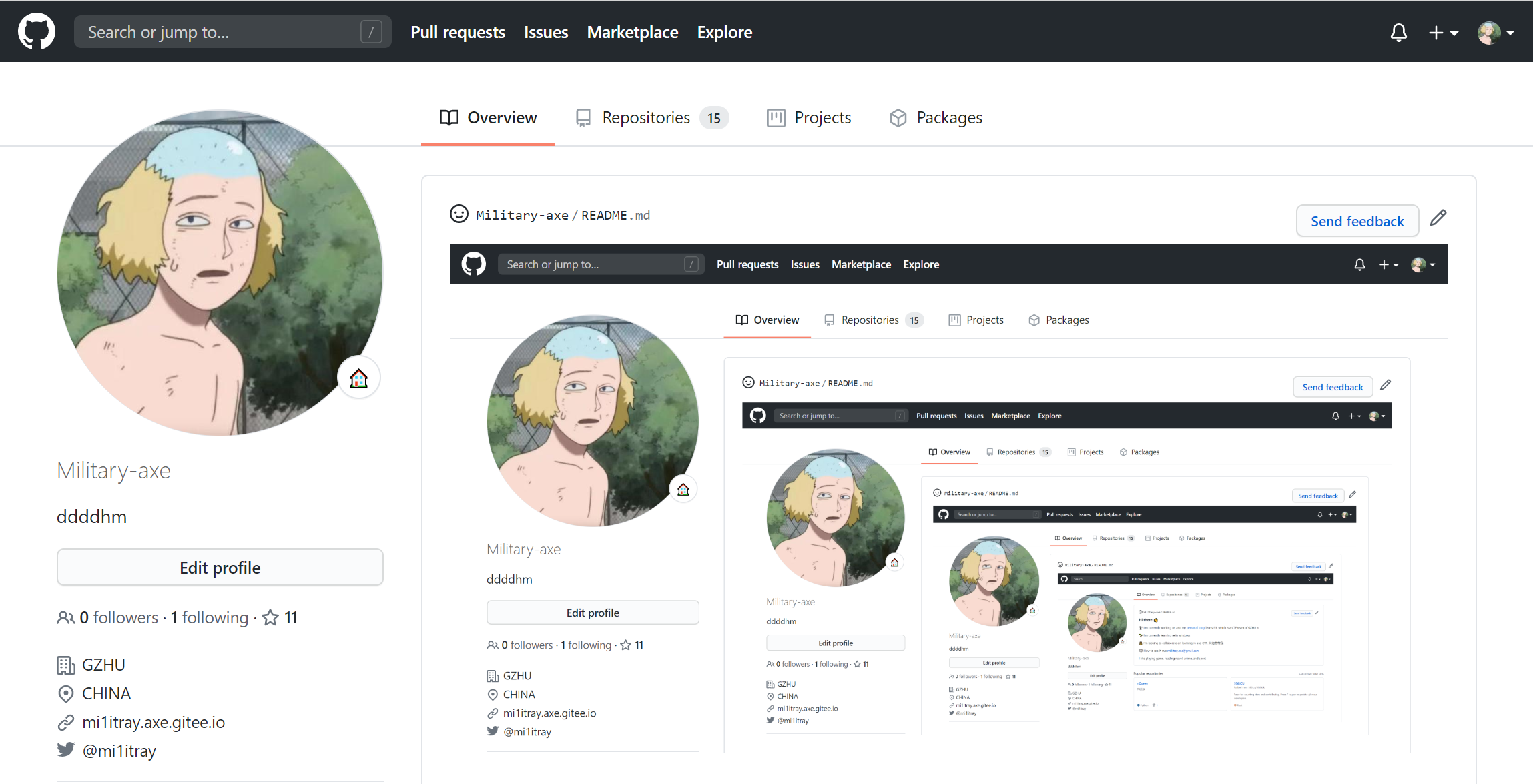Select the Packages tab
Image resolution: width=1533 pixels, height=784 pixels.
936,118
